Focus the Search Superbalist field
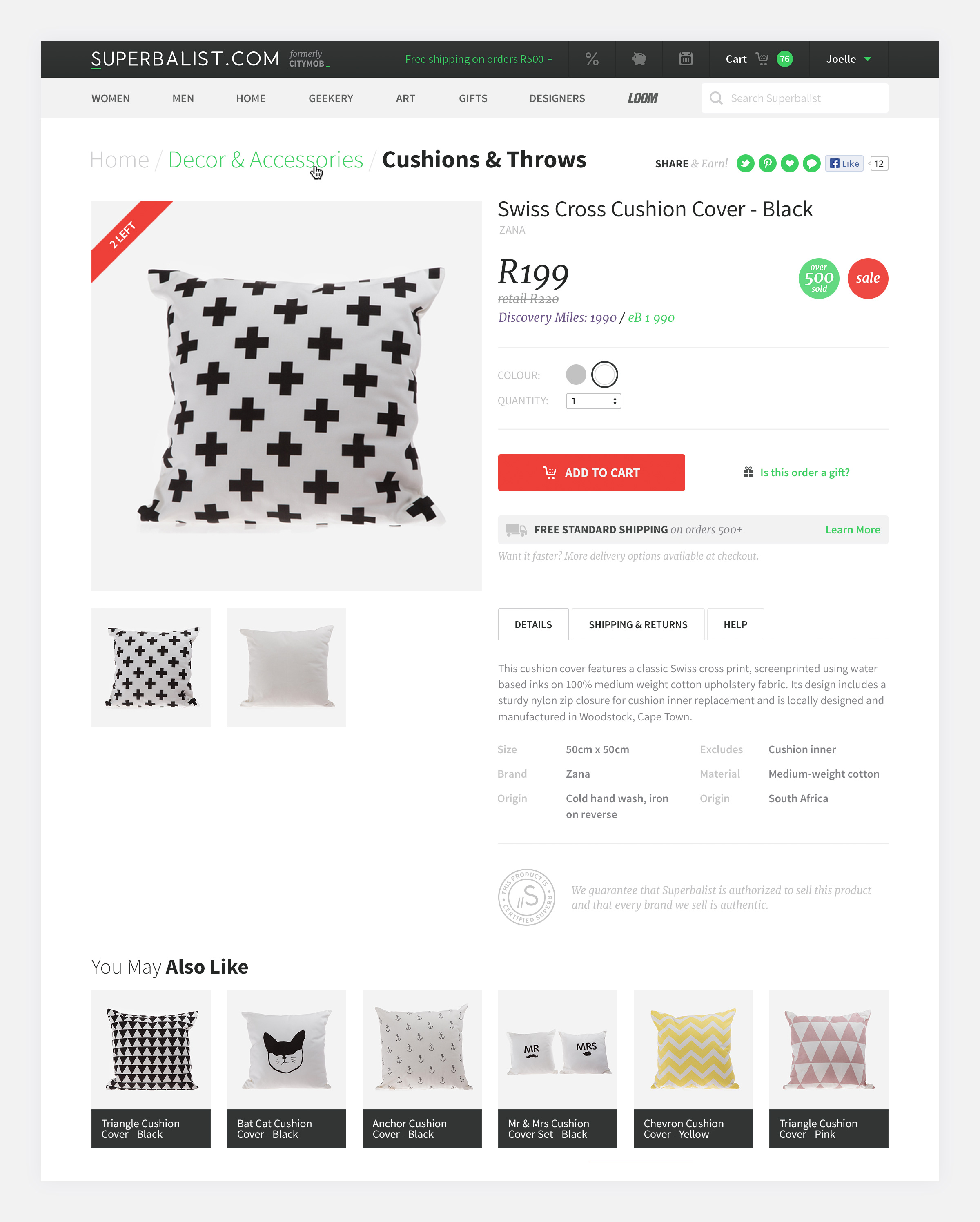Viewport: 980px width, 1222px height. click(x=795, y=98)
